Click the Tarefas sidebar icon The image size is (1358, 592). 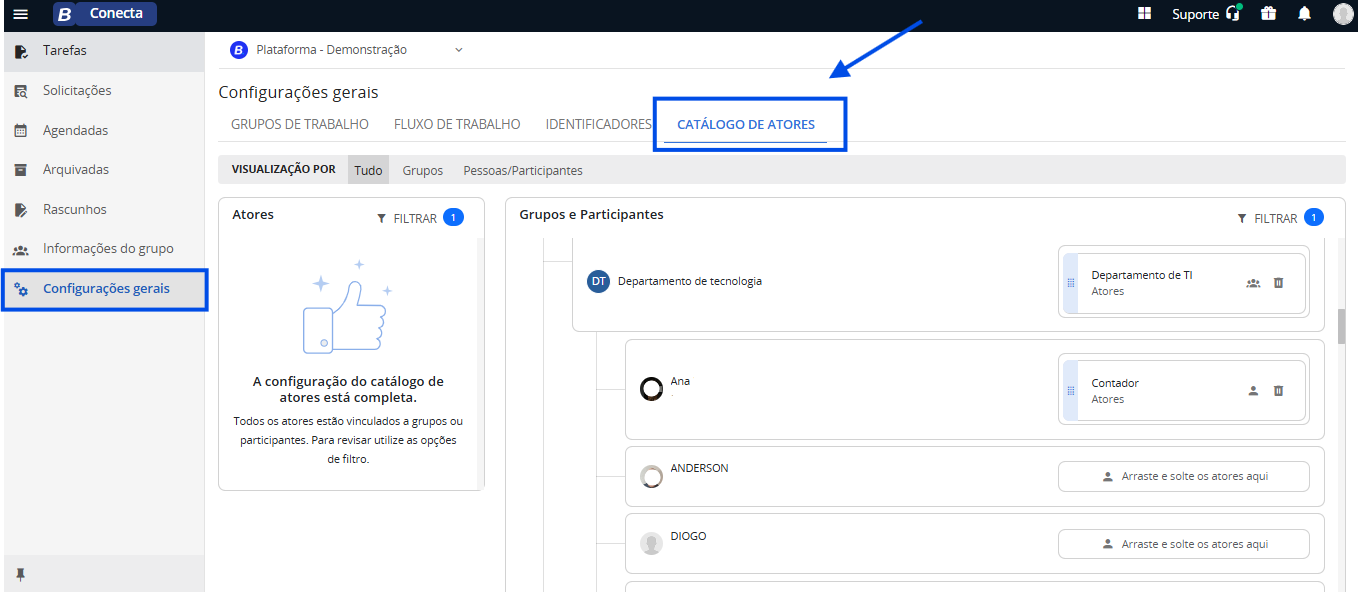[x=21, y=51]
